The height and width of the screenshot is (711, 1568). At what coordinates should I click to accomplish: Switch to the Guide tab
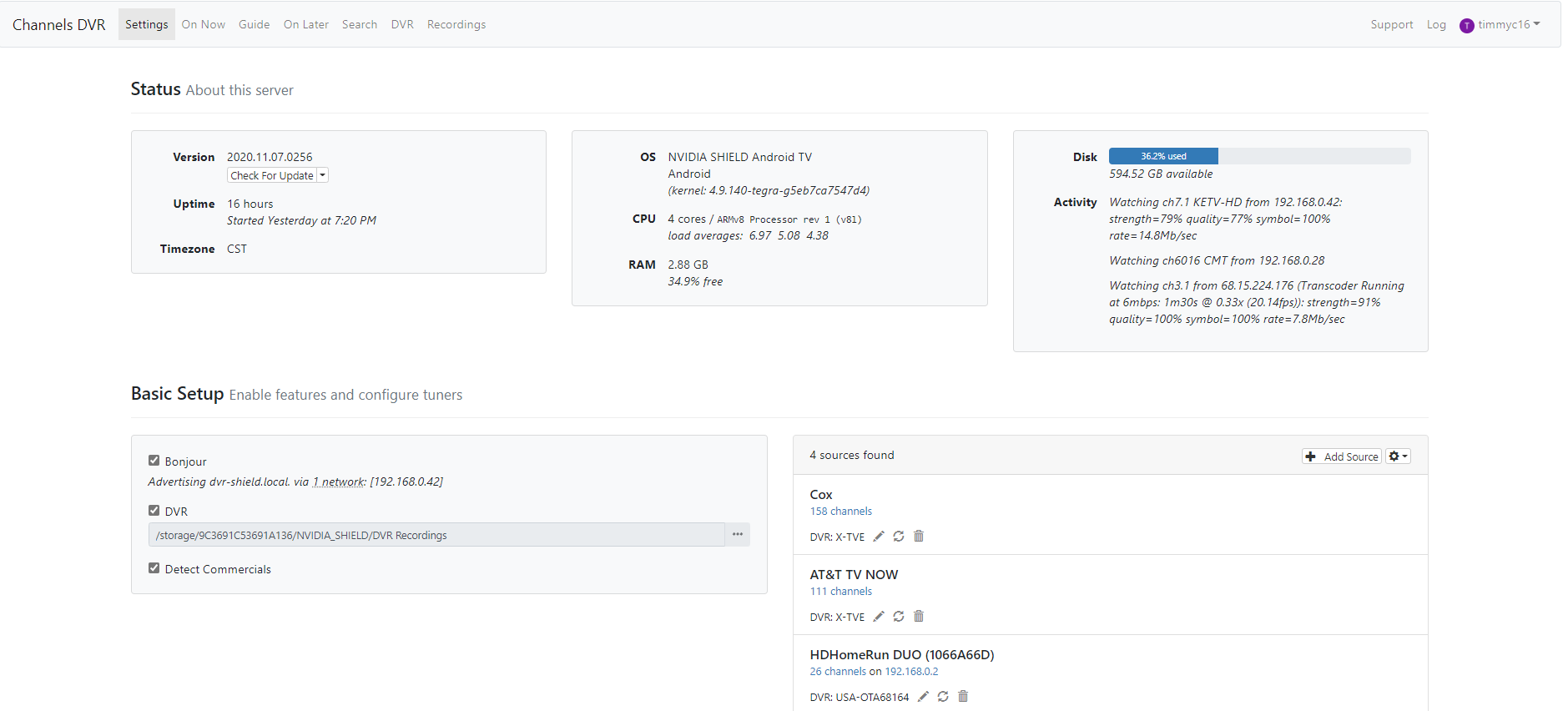(x=254, y=25)
